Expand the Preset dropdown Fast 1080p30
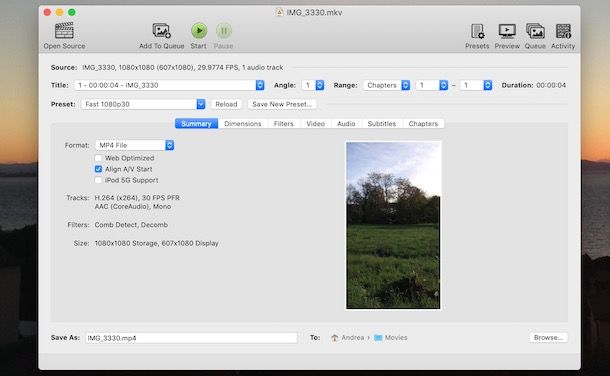 click(143, 104)
